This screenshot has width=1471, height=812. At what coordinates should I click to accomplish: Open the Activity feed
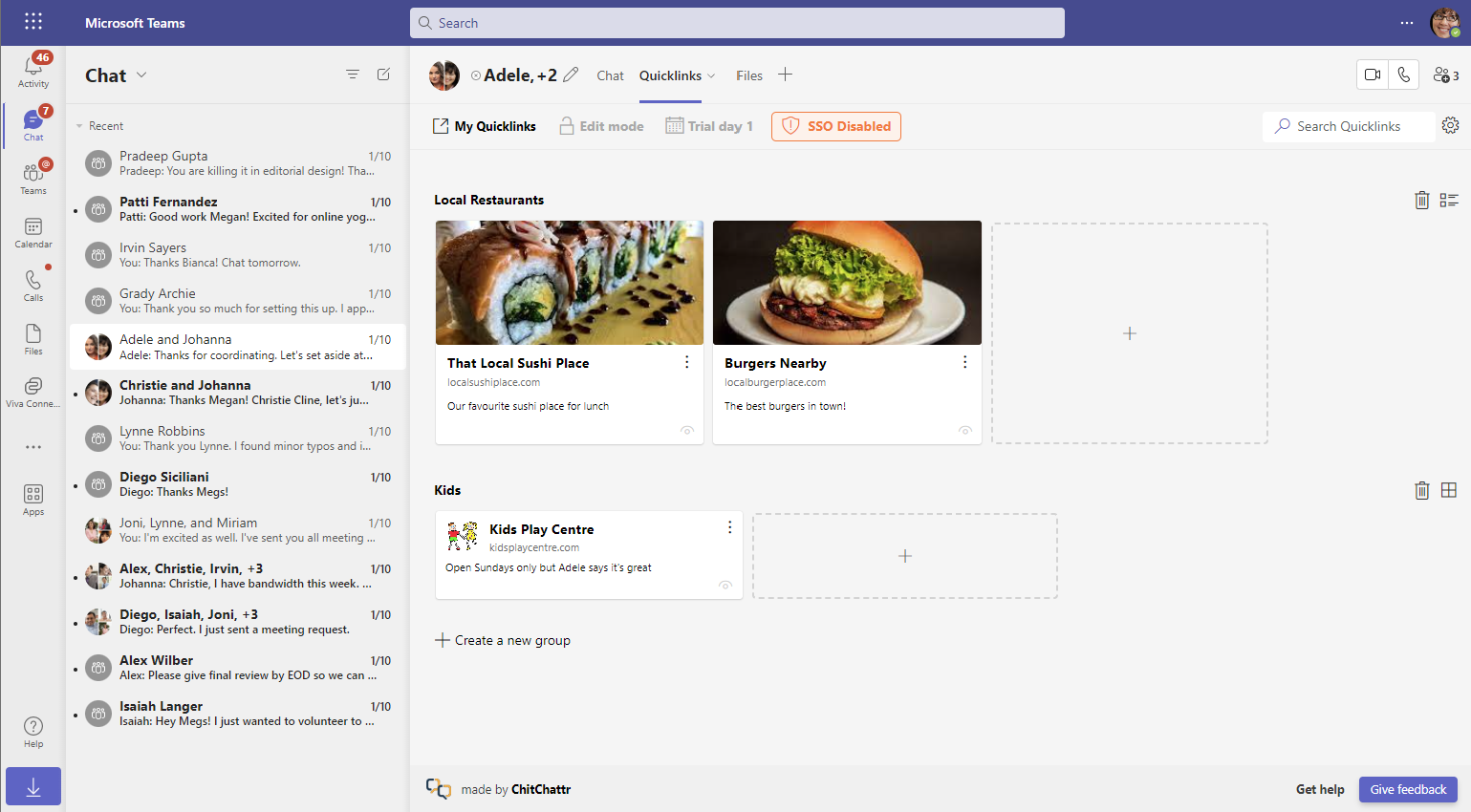pos(33,72)
